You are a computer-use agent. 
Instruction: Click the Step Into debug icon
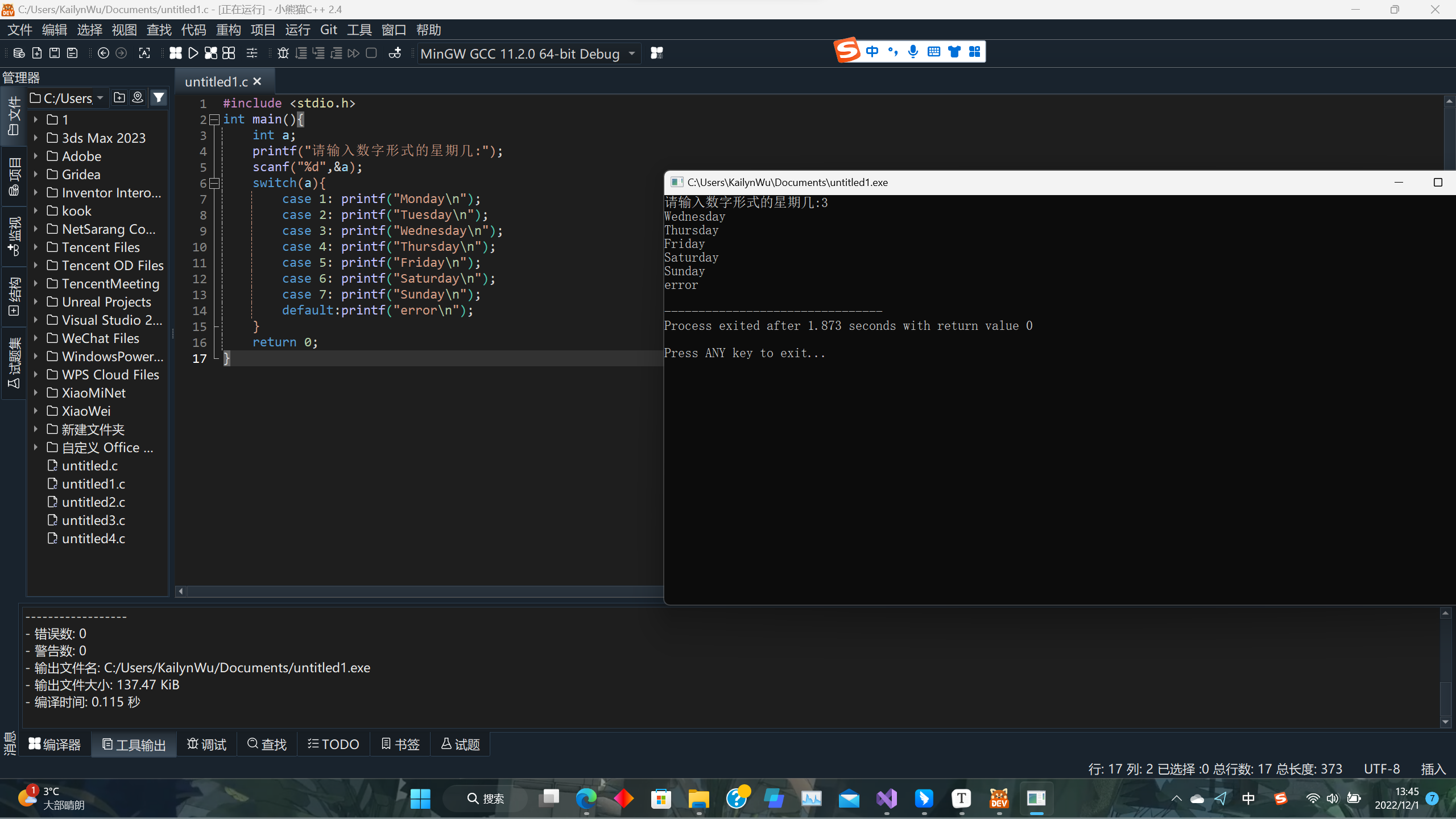click(318, 53)
